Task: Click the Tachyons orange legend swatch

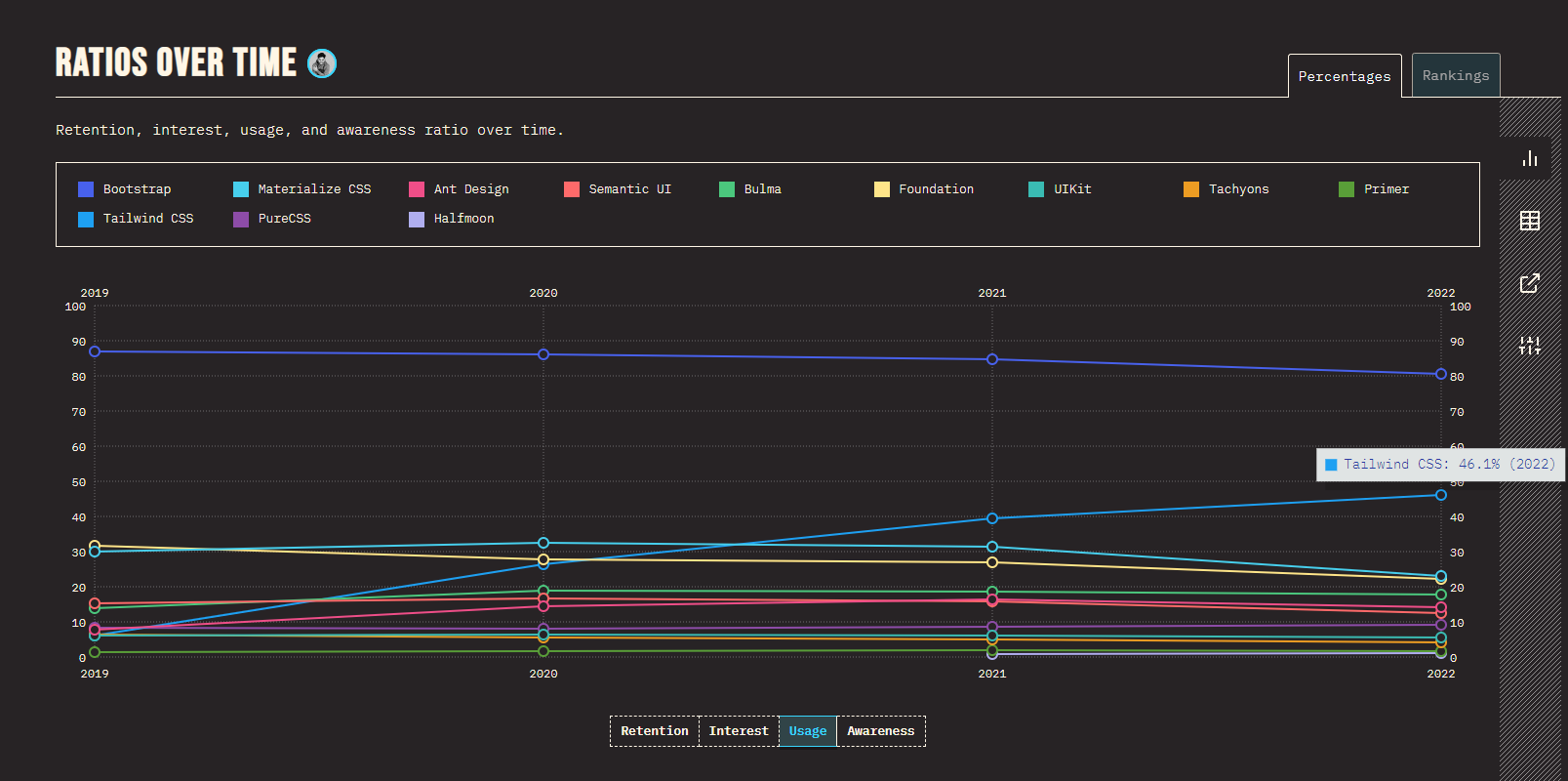Action: tap(1191, 189)
